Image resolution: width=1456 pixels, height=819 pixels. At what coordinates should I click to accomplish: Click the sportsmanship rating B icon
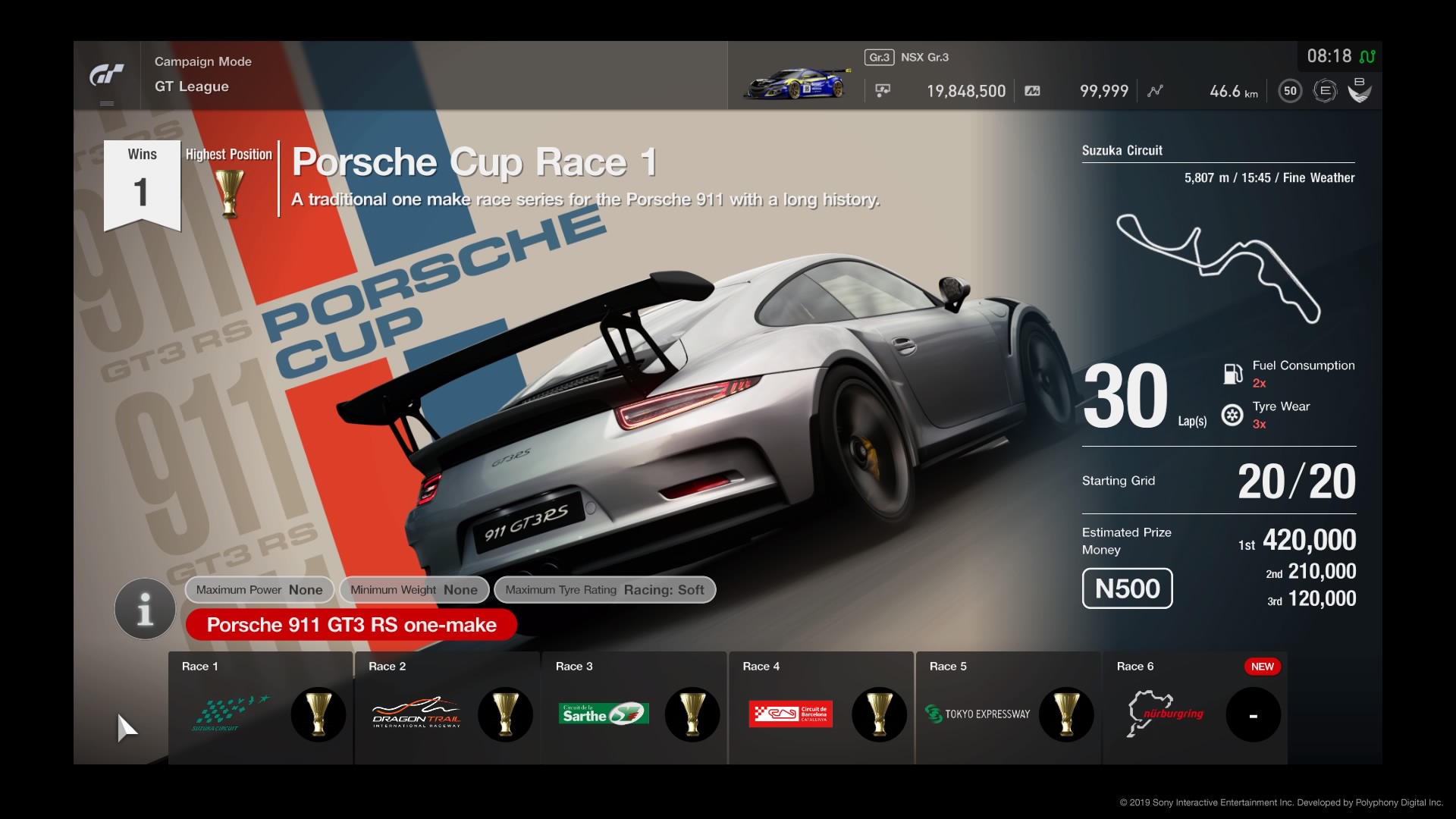point(1360,91)
